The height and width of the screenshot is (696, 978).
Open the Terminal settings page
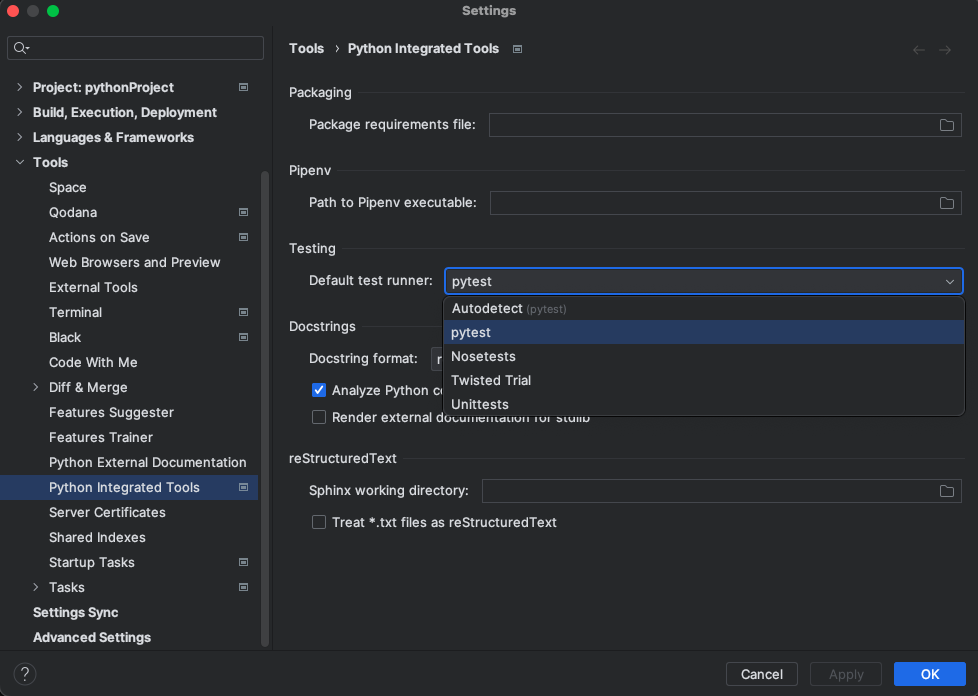coord(76,312)
